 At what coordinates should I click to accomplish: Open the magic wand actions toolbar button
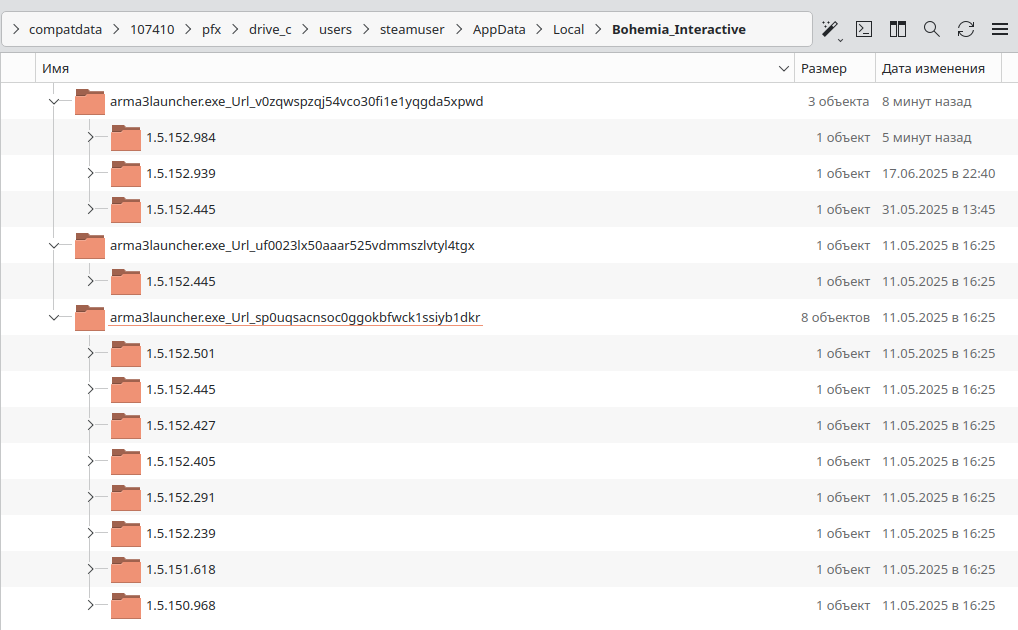click(x=830, y=29)
